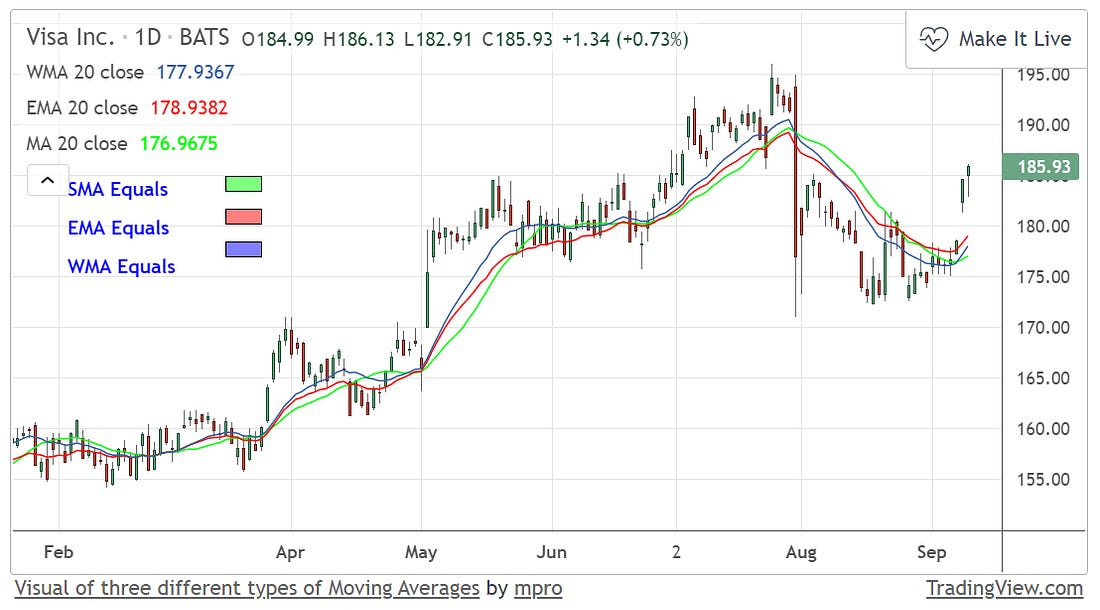This screenshot has height=610, width=1100.
Task: Click the Apr label on time axis
Action: [290, 553]
